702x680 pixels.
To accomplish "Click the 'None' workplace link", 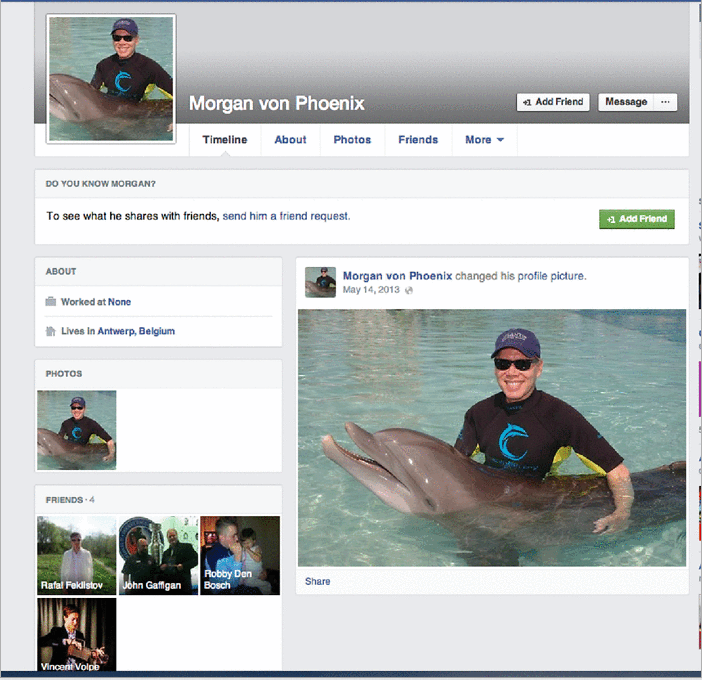I will coord(120,302).
